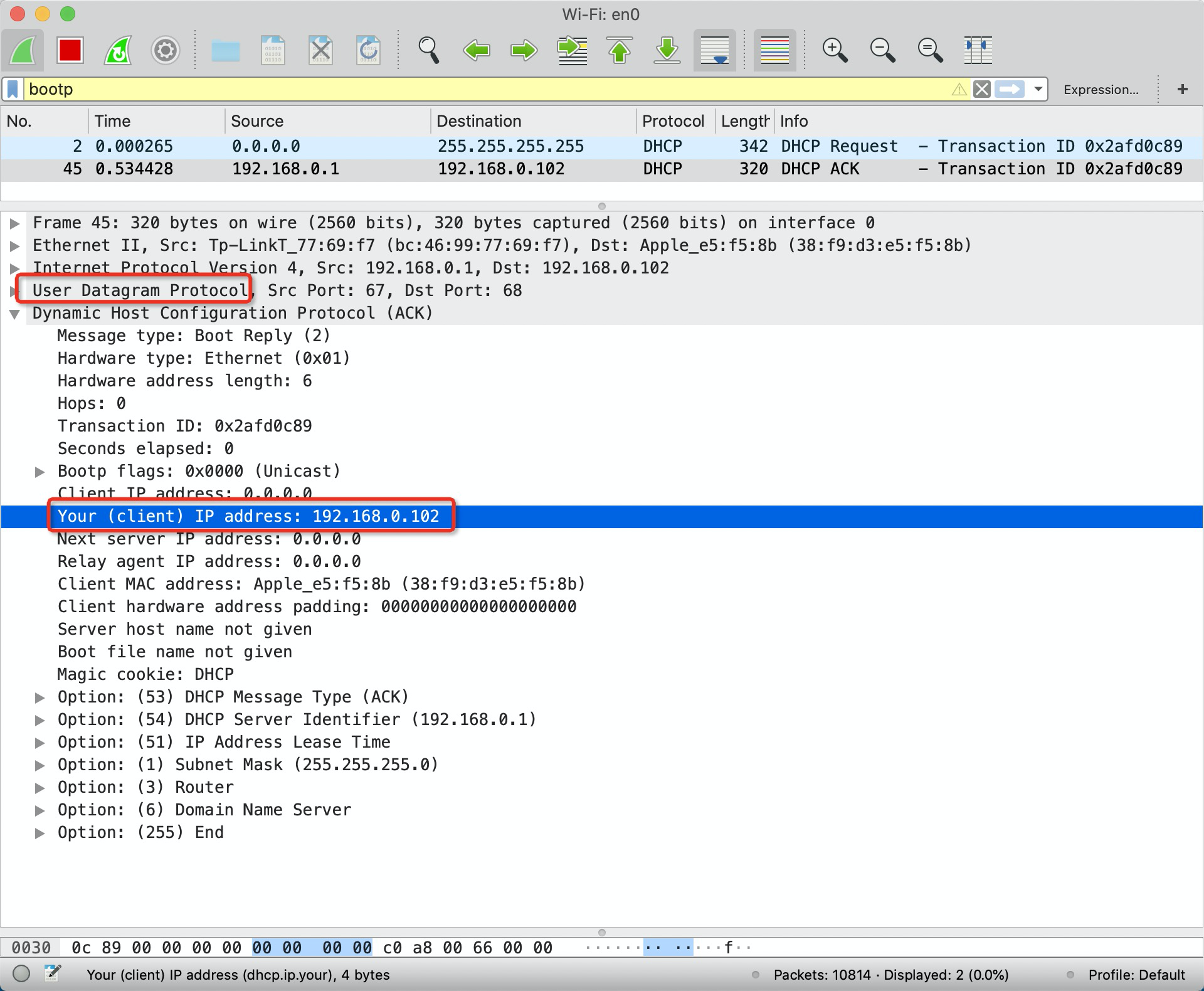The height and width of the screenshot is (991, 1204).
Task: Click the find packet magnifier icon
Action: pyautogui.click(x=429, y=50)
